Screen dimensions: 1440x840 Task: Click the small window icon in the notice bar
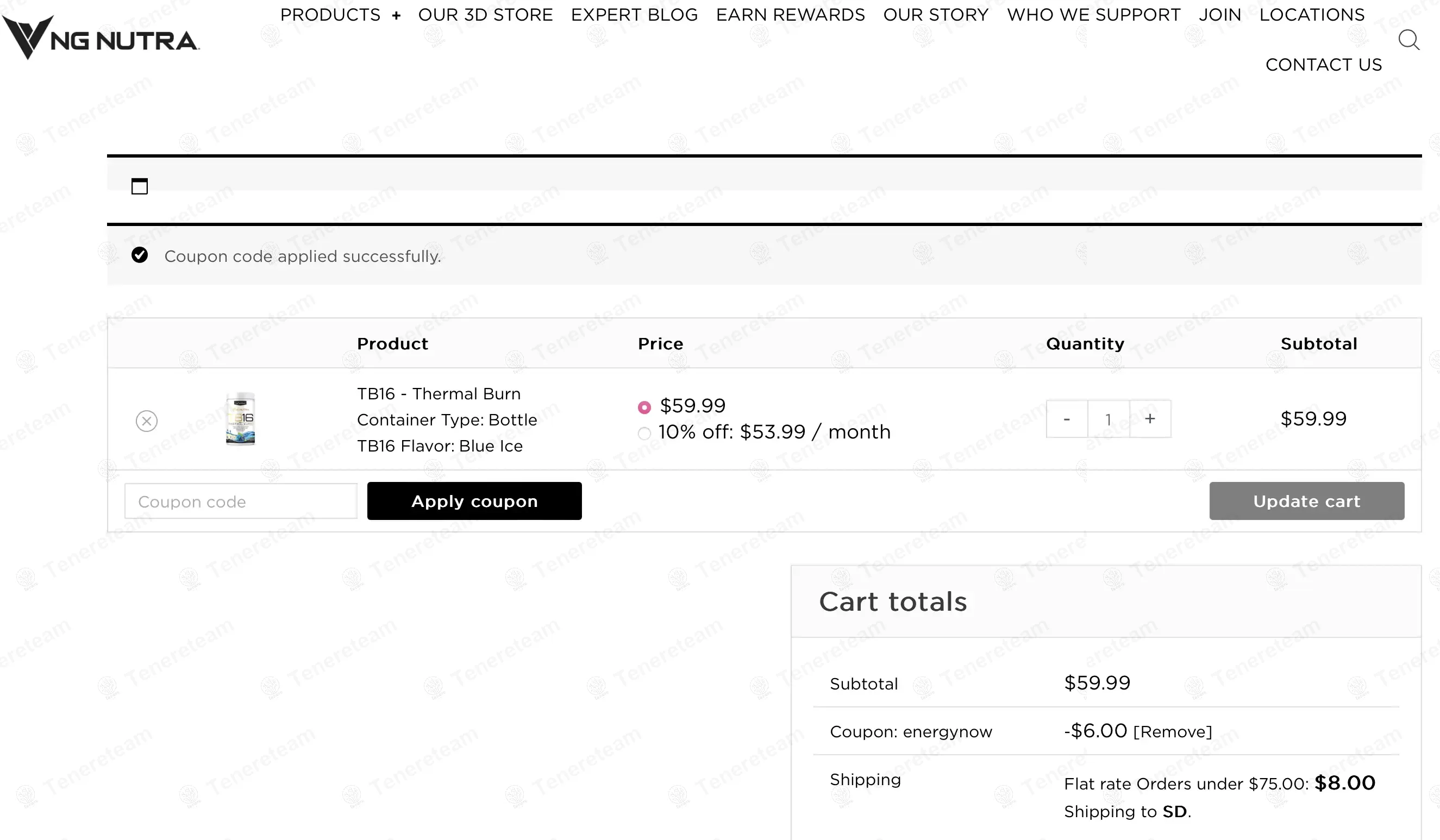click(x=140, y=186)
